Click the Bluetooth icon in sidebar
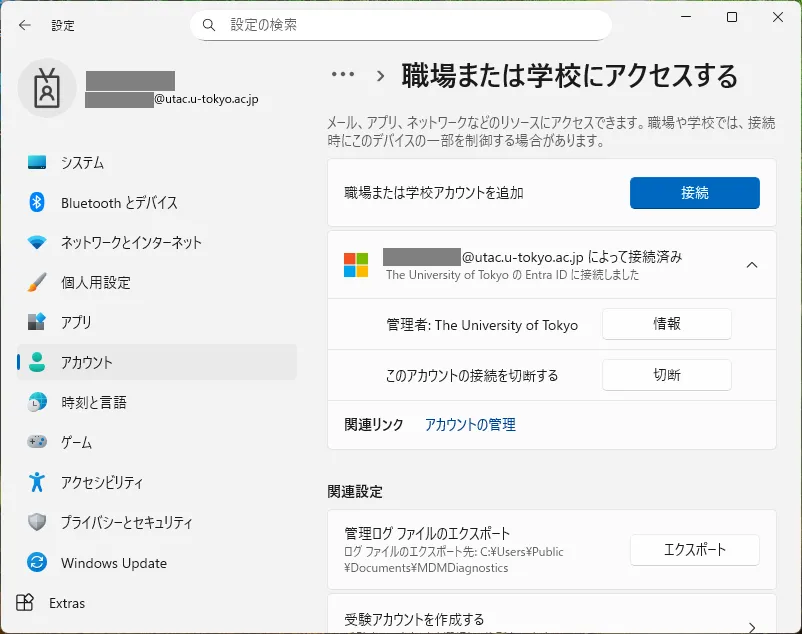The height and width of the screenshot is (634, 802). (x=37, y=202)
